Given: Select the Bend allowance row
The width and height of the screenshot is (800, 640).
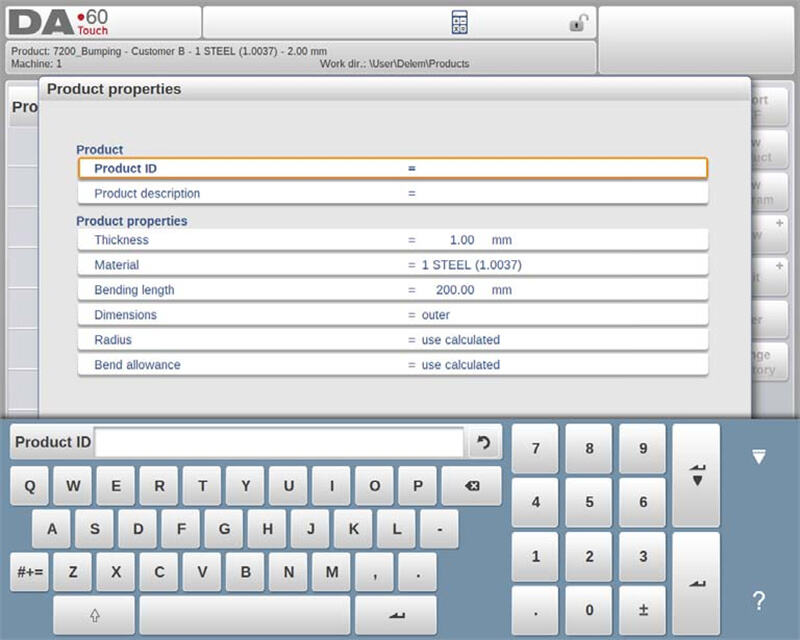Looking at the screenshot, I should [x=392, y=365].
